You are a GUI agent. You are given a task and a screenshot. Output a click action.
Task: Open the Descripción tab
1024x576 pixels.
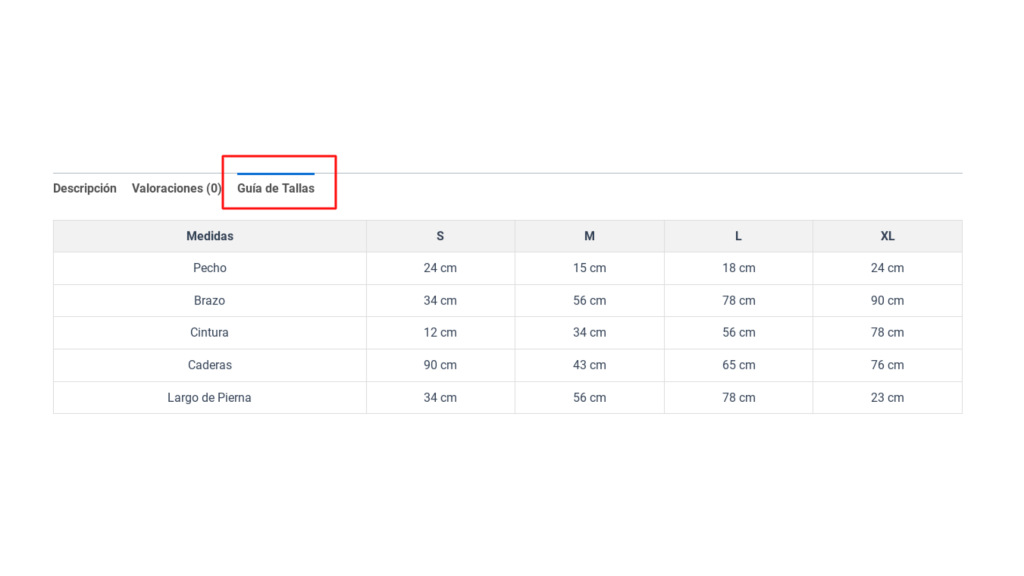coord(85,188)
